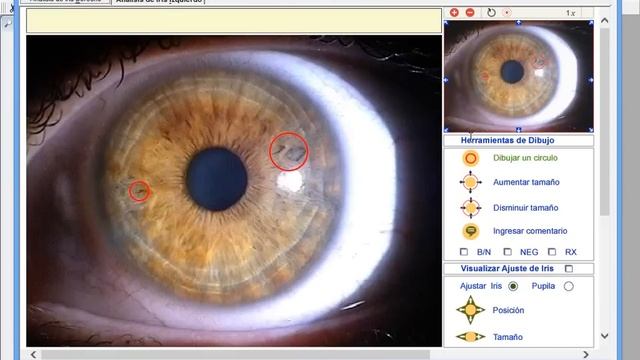Click the Tamaño horizontal arrows icon
Screen dimensions: 640x360
(x=471, y=337)
